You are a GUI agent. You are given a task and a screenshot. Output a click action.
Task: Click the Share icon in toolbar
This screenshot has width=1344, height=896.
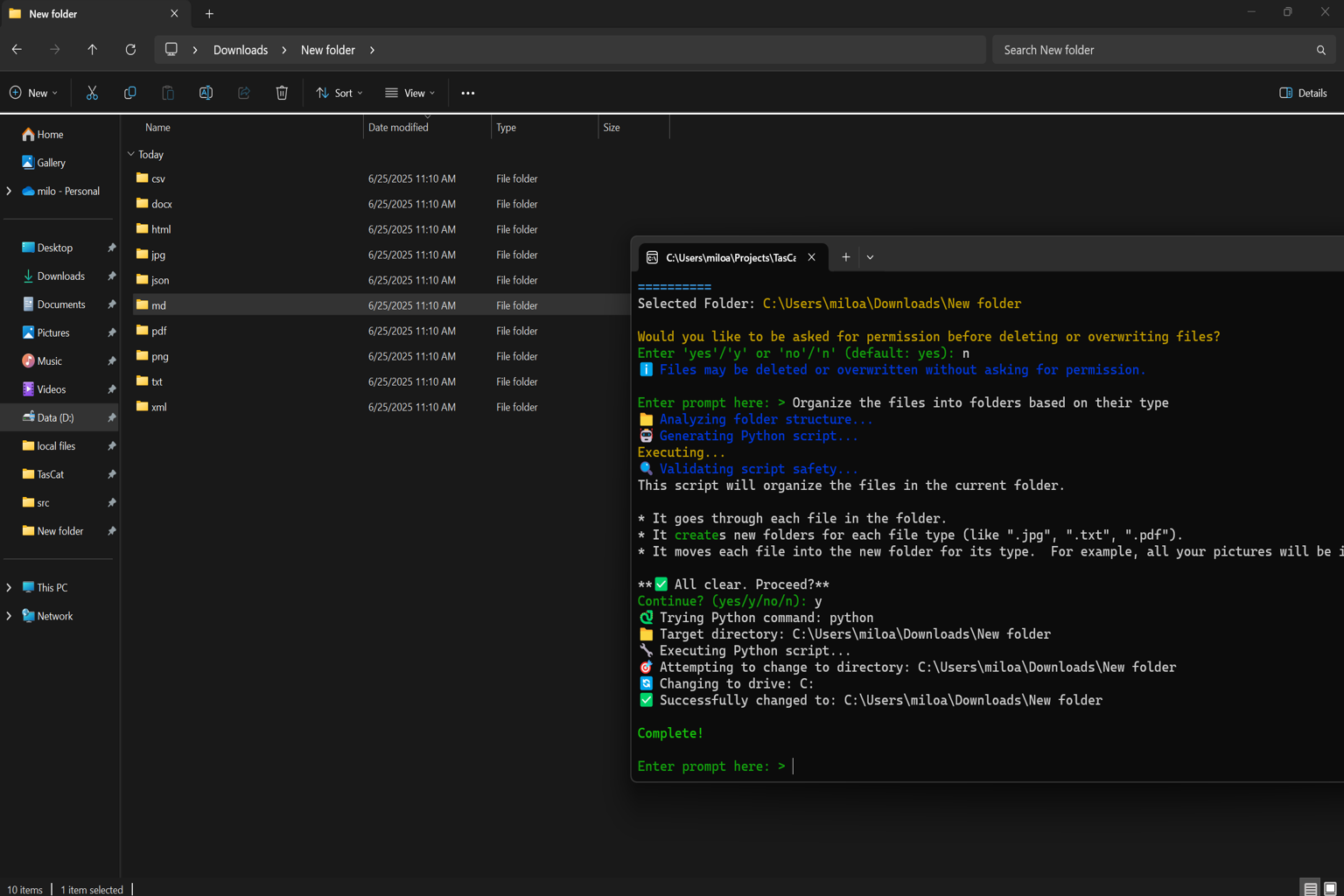pyautogui.click(x=244, y=93)
